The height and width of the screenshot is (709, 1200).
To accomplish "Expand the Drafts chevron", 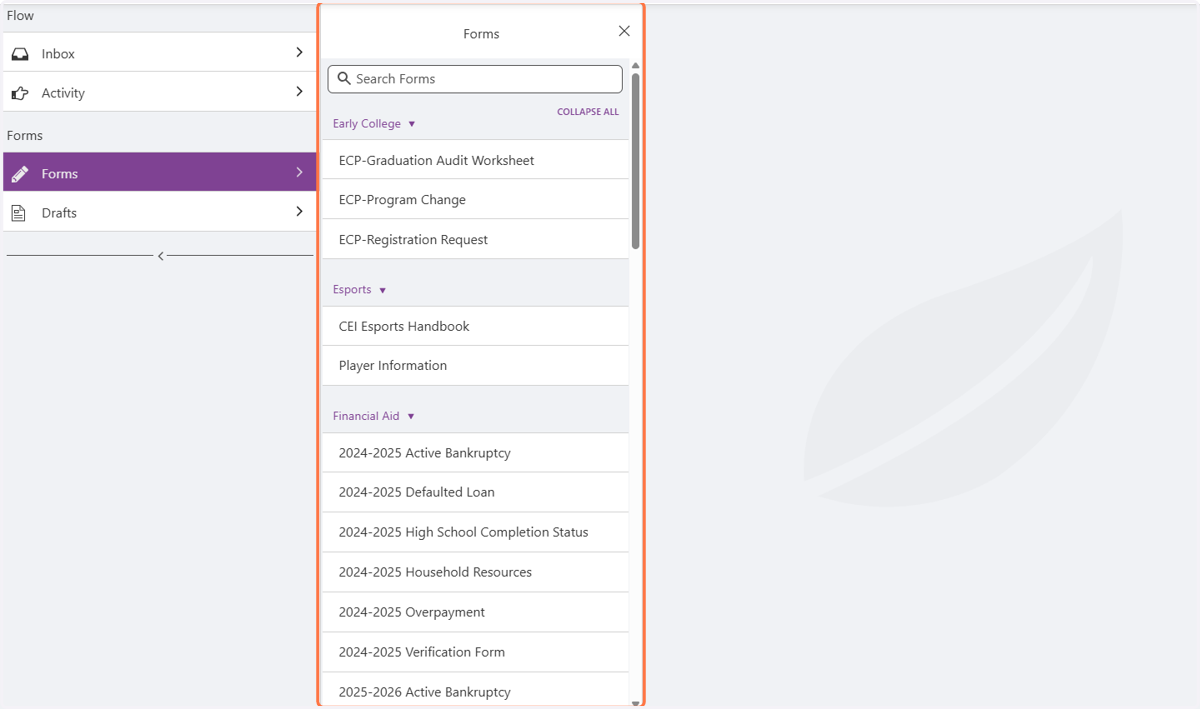I will [x=299, y=212].
